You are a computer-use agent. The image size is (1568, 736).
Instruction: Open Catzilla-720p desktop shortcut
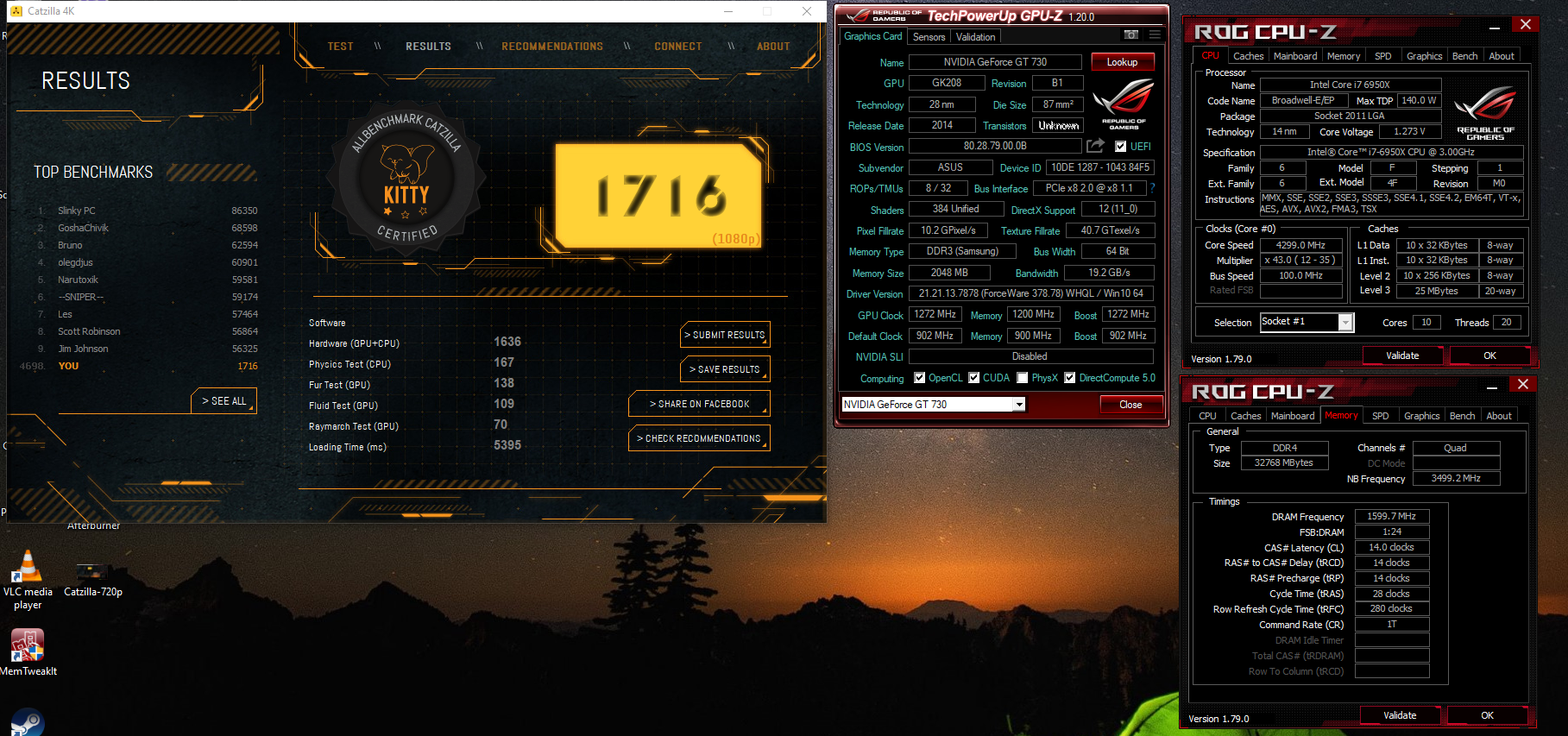click(92, 580)
